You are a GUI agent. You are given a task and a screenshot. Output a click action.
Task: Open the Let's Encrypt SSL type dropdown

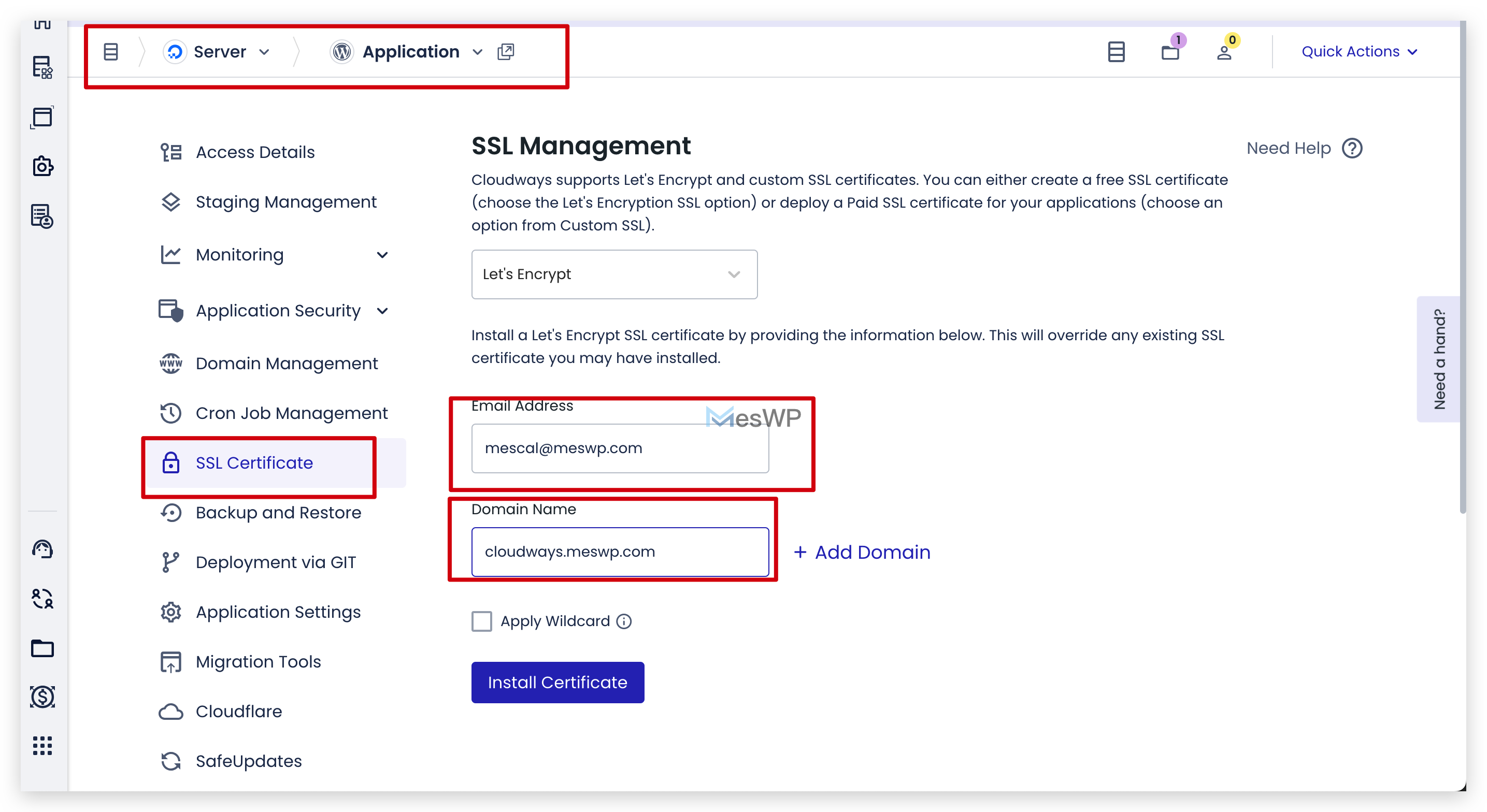click(x=614, y=274)
